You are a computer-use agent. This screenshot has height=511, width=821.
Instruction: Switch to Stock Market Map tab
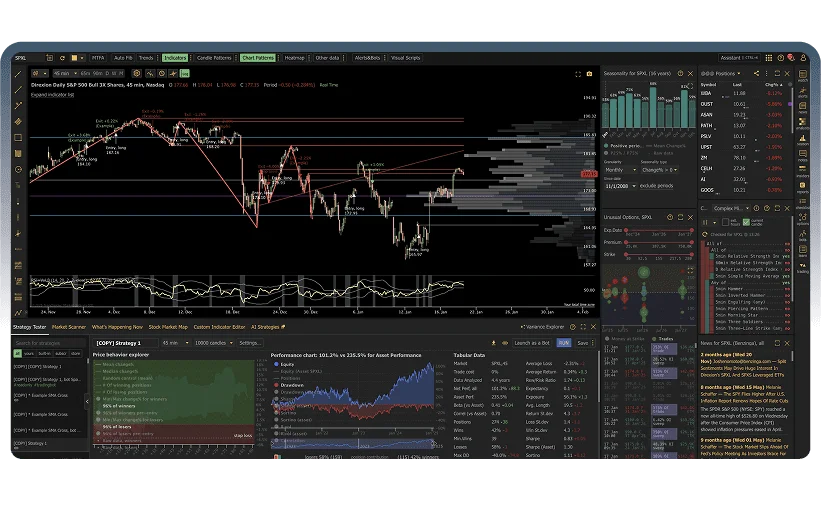point(168,327)
